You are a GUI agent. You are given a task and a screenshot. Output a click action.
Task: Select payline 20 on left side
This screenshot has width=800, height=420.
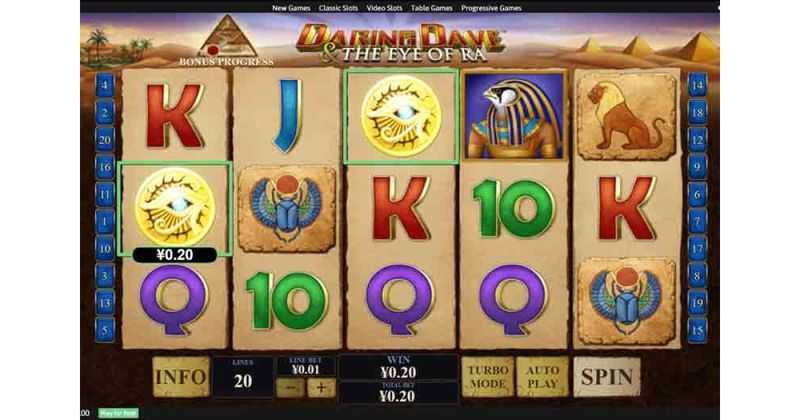coord(105,139)
